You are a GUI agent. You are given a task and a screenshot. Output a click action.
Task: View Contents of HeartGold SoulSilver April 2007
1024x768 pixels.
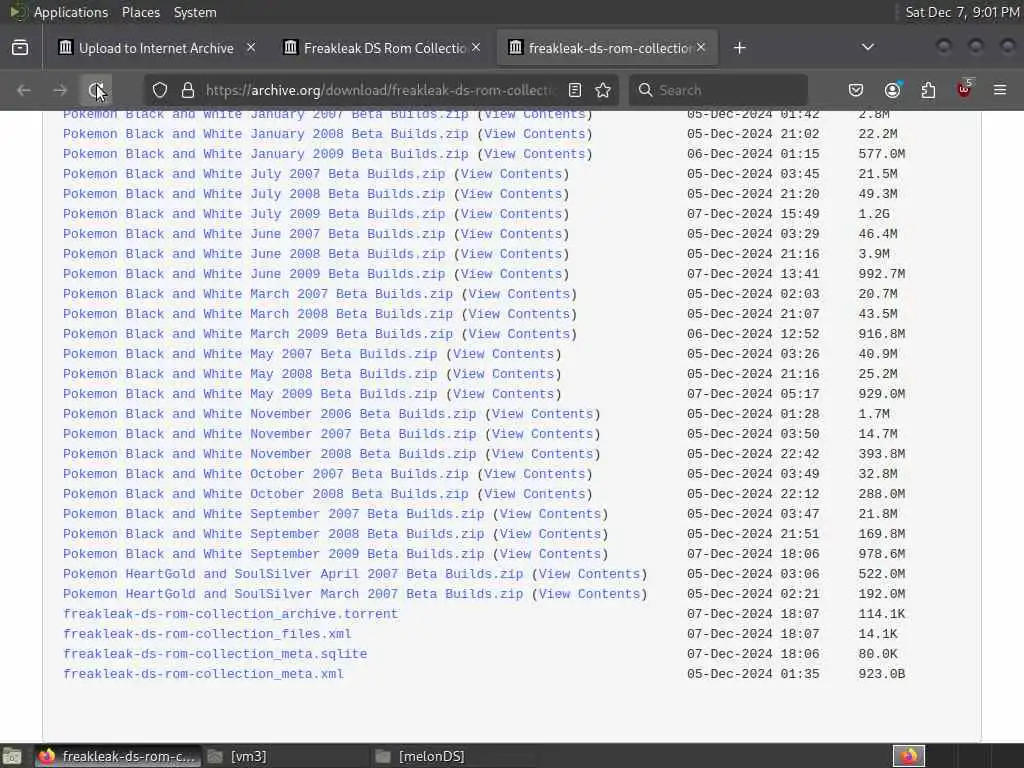(590, 574)
